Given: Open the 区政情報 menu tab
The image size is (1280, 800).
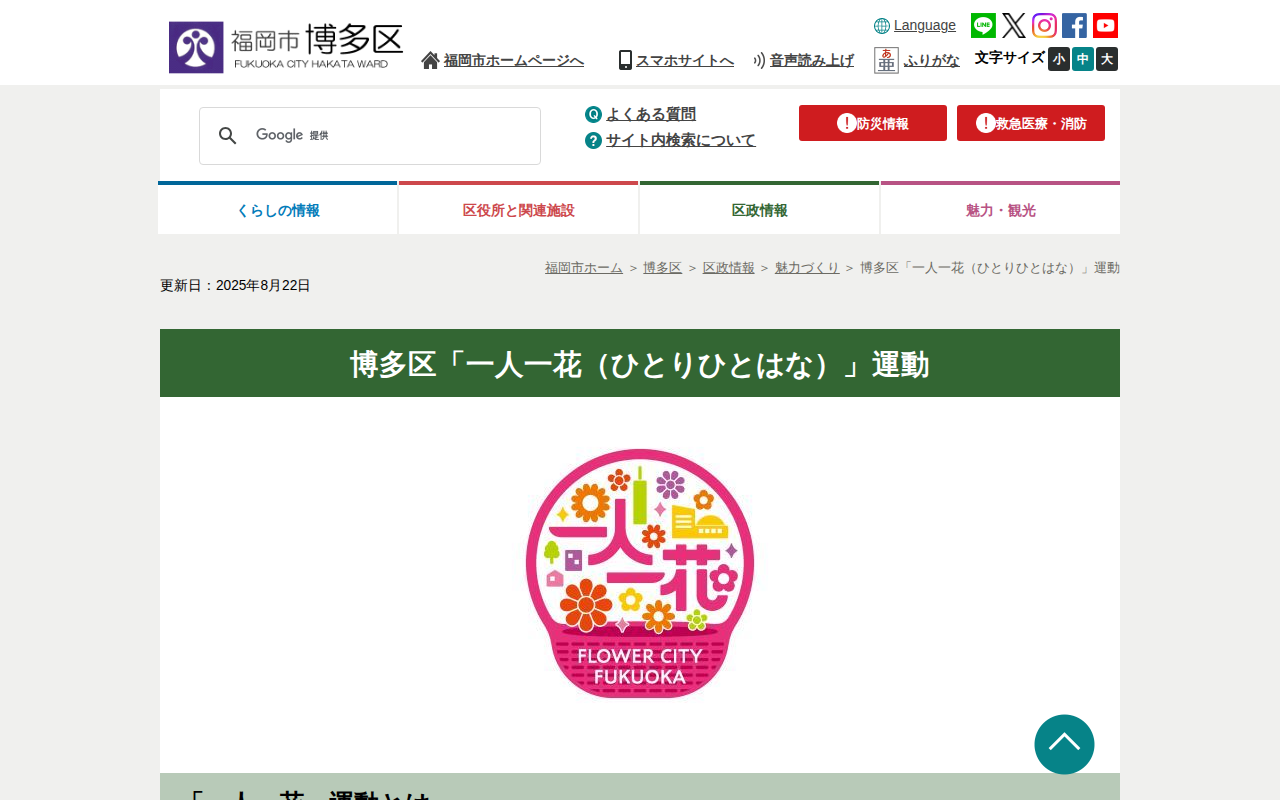Looking at the screenshot, I should pos(760,209).
